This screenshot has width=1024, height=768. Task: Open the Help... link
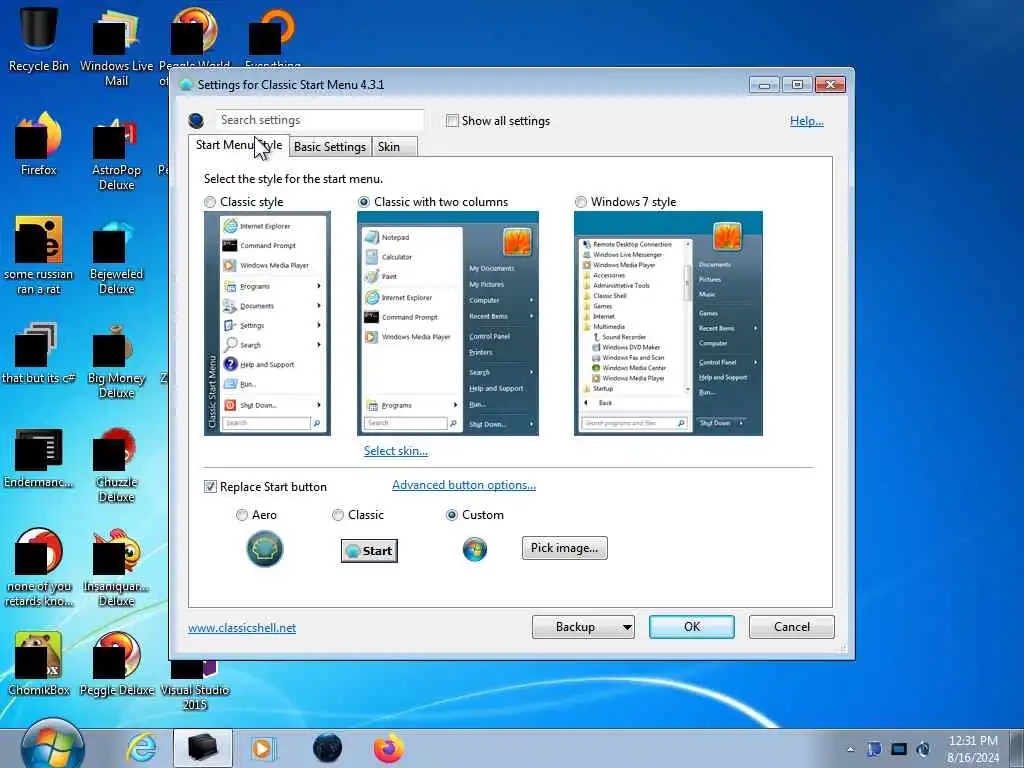tap(807, 121)
